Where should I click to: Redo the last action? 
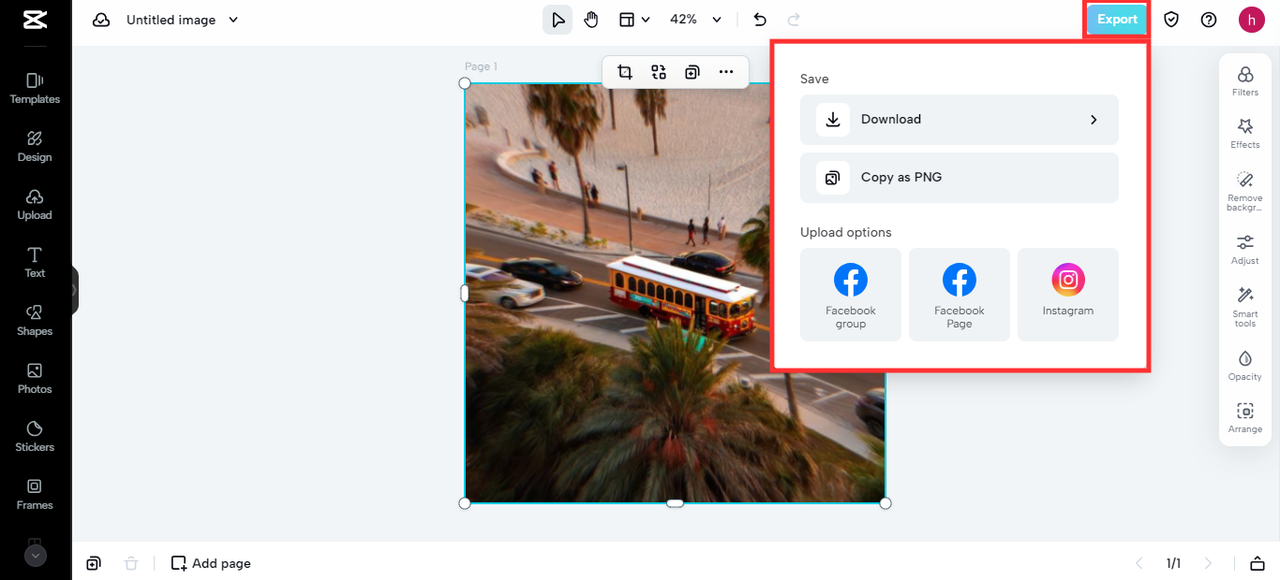pyautogui.click(x=794, y=20)
